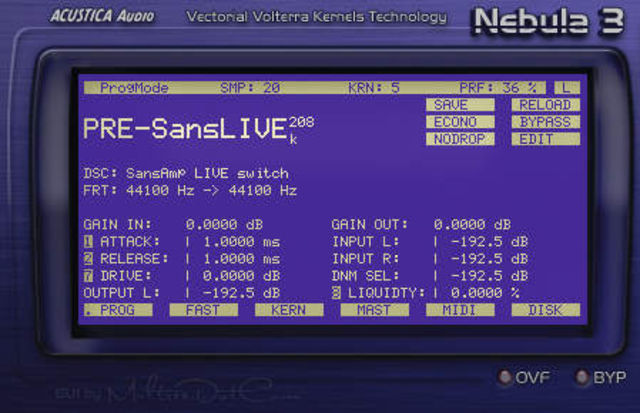Viewport: 640px width, 413px height.
Task: Click the OVF overflow LED
Action: tap(505, 377)
